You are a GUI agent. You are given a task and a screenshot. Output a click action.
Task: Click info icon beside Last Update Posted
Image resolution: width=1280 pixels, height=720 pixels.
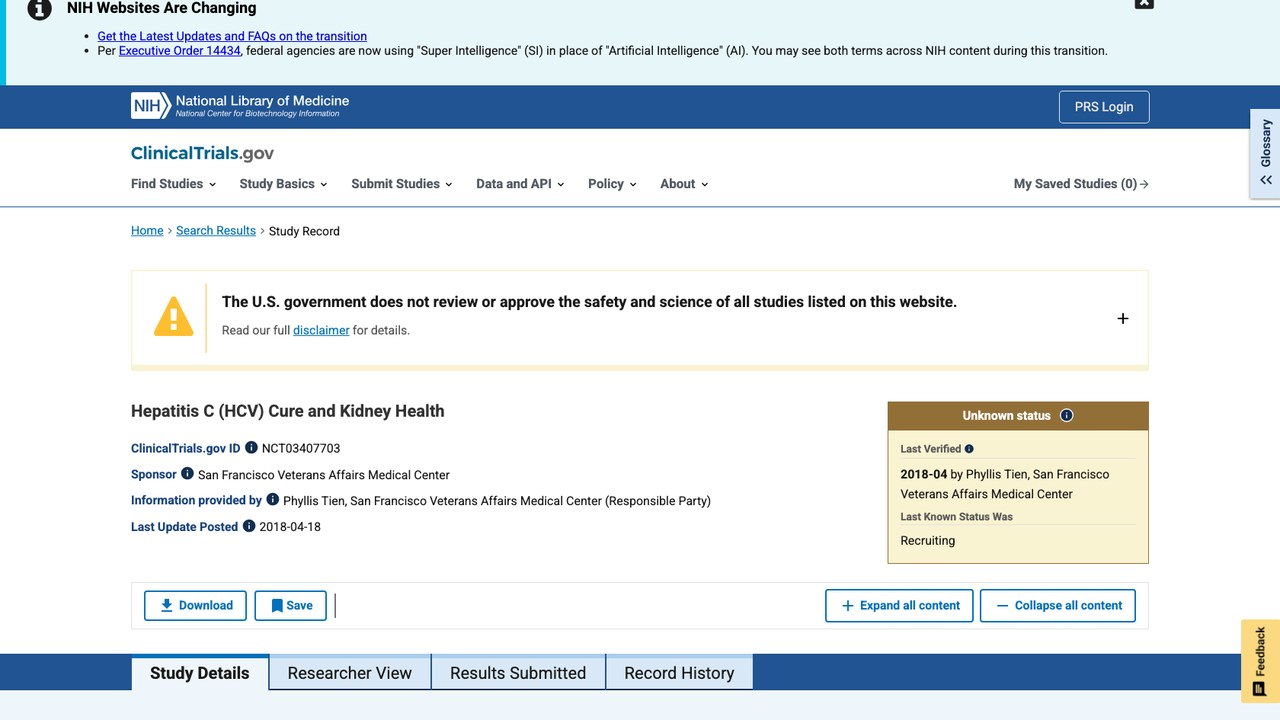click(x=249, y=526)
